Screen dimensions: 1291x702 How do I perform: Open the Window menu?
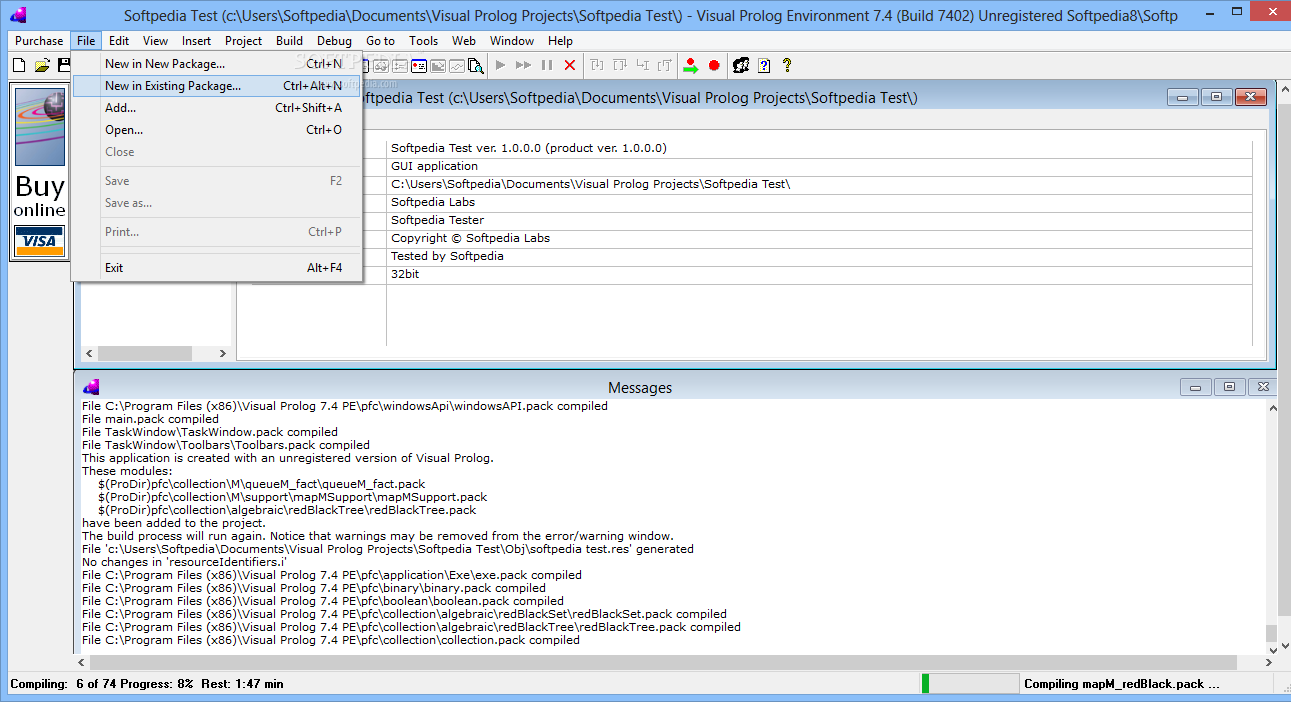coord(511,41)
